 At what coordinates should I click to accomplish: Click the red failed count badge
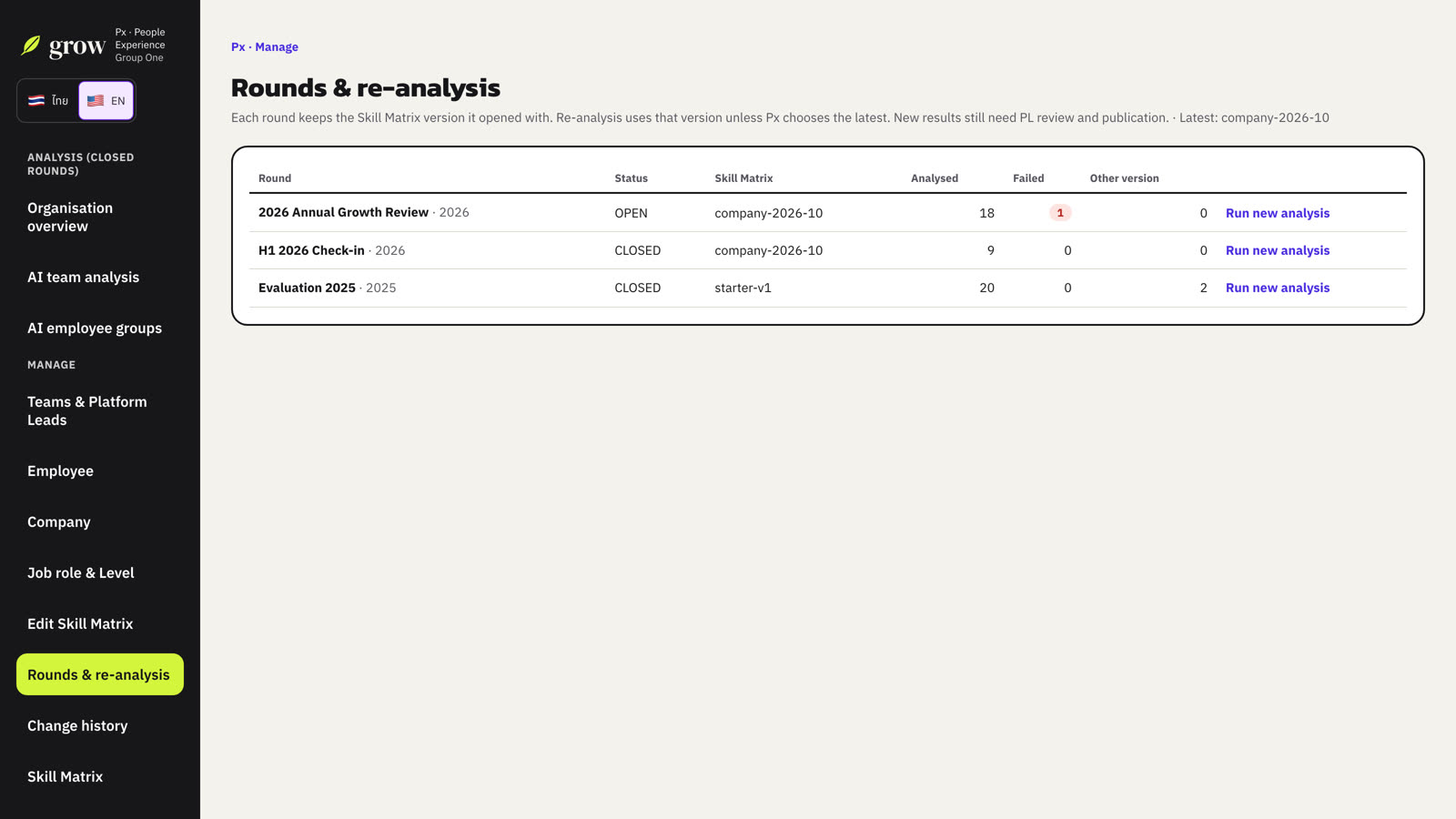(x=1060, y=213)
